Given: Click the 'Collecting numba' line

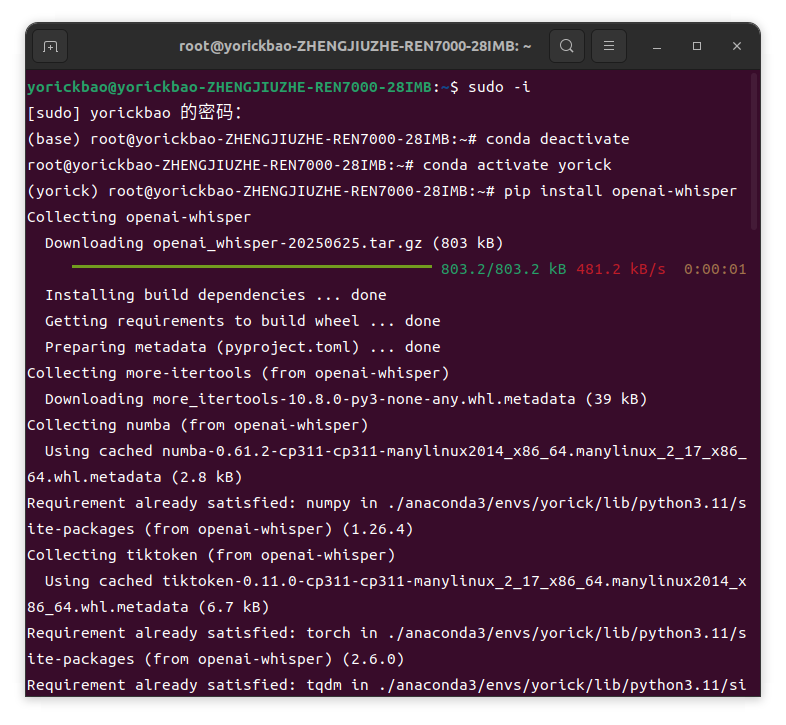Looking at the screenshot, I should click(198, 425).
